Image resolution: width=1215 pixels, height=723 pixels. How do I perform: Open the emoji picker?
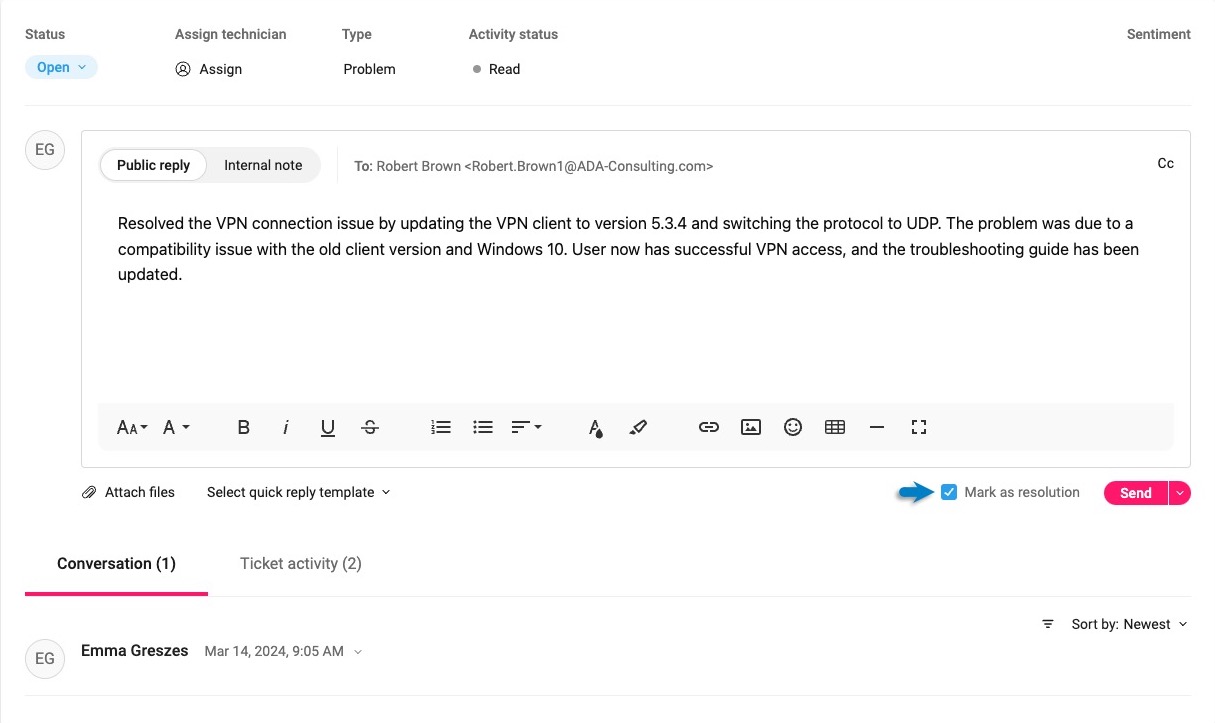tap(793, 427)
